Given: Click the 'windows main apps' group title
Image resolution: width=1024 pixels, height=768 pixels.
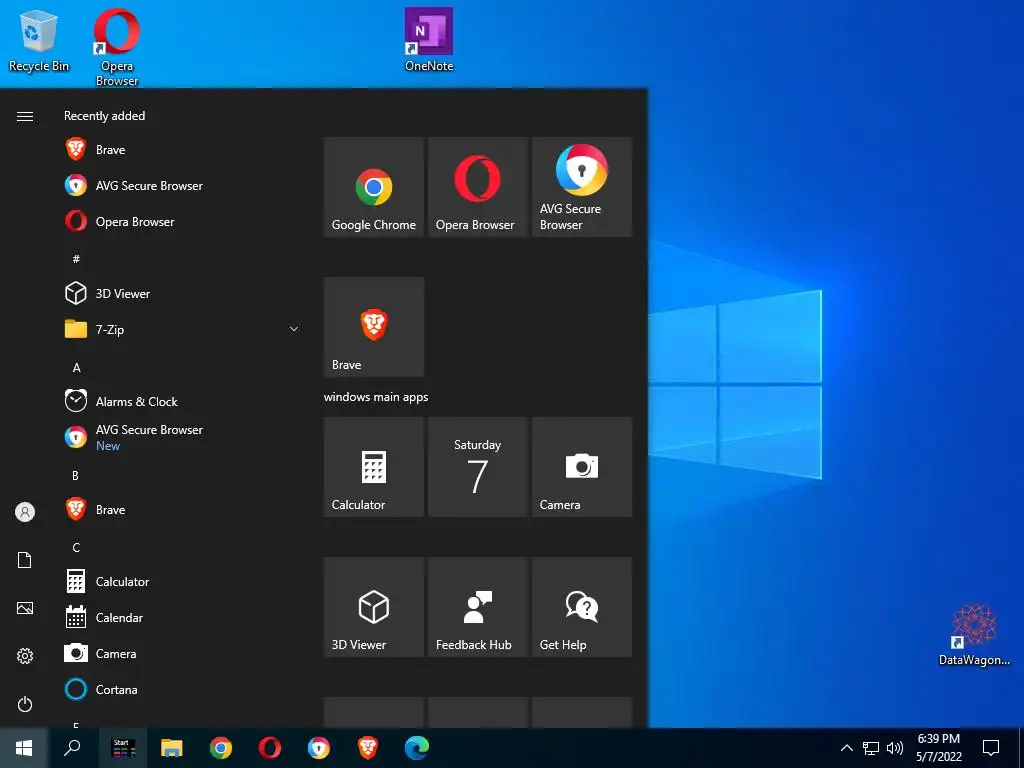Looking at the screenshot, I should [376, 397].
